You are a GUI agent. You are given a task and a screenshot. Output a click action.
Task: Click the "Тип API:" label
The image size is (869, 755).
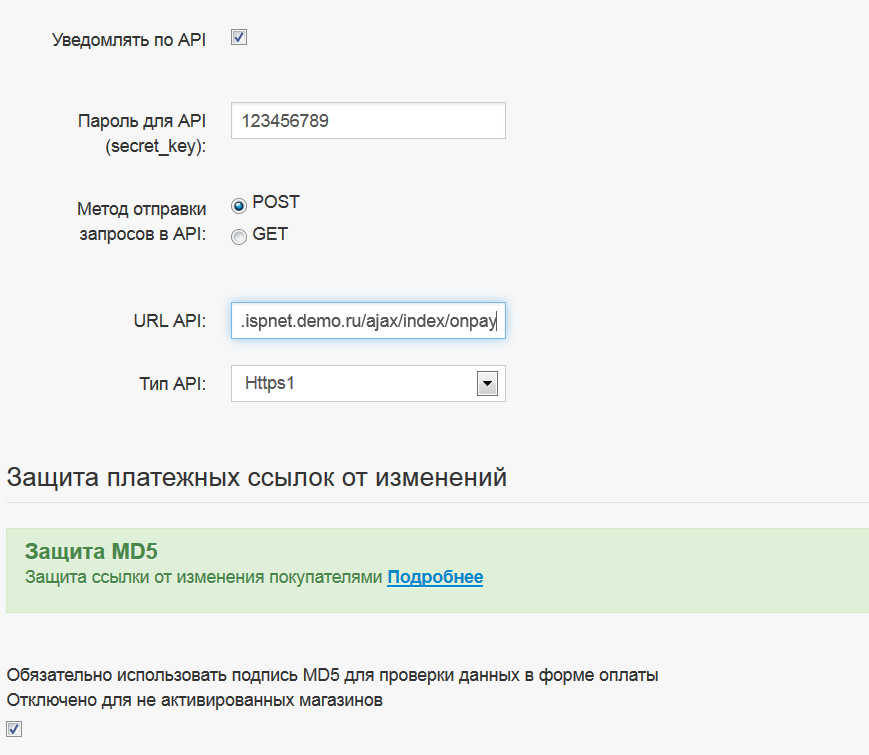172,383
